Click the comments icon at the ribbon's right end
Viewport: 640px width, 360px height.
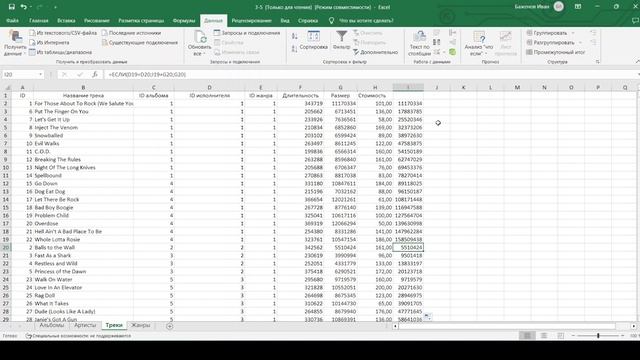(635, 20)
